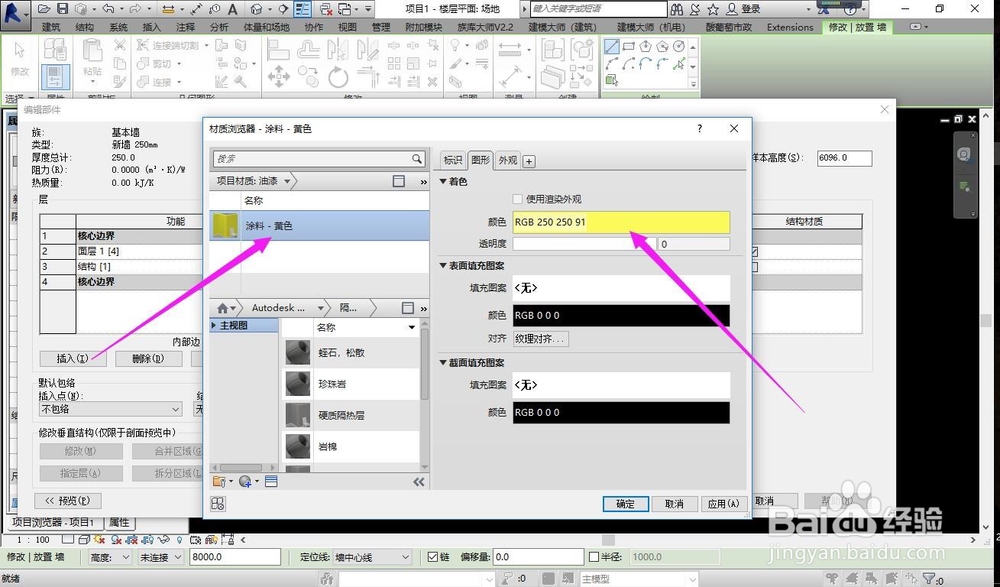Image resolution: width=1000 pixels, height=587 pixels.
Task: Collapse the 表面填充图案 section
Action: pyautogui.click(x=444, y=265)
